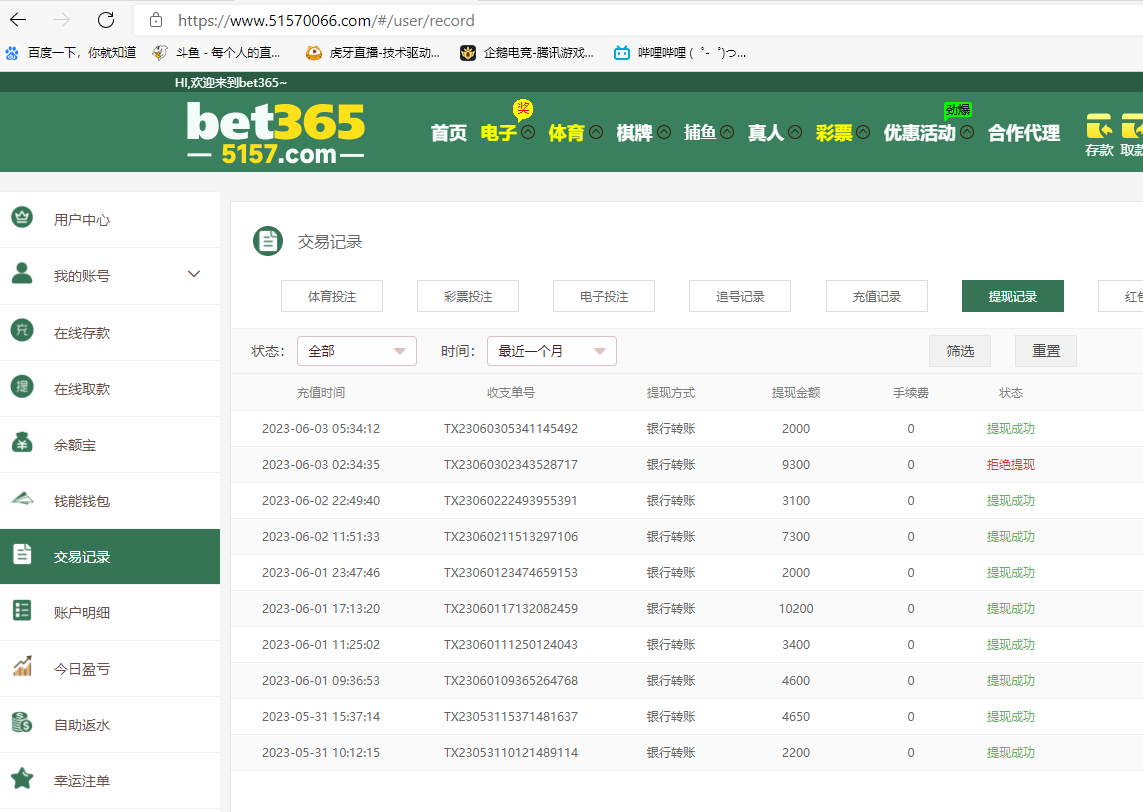Switch to the 充值记录 tab
Image resolution: width=1143 pixels, height=812 pixels.
pos(876,296)
